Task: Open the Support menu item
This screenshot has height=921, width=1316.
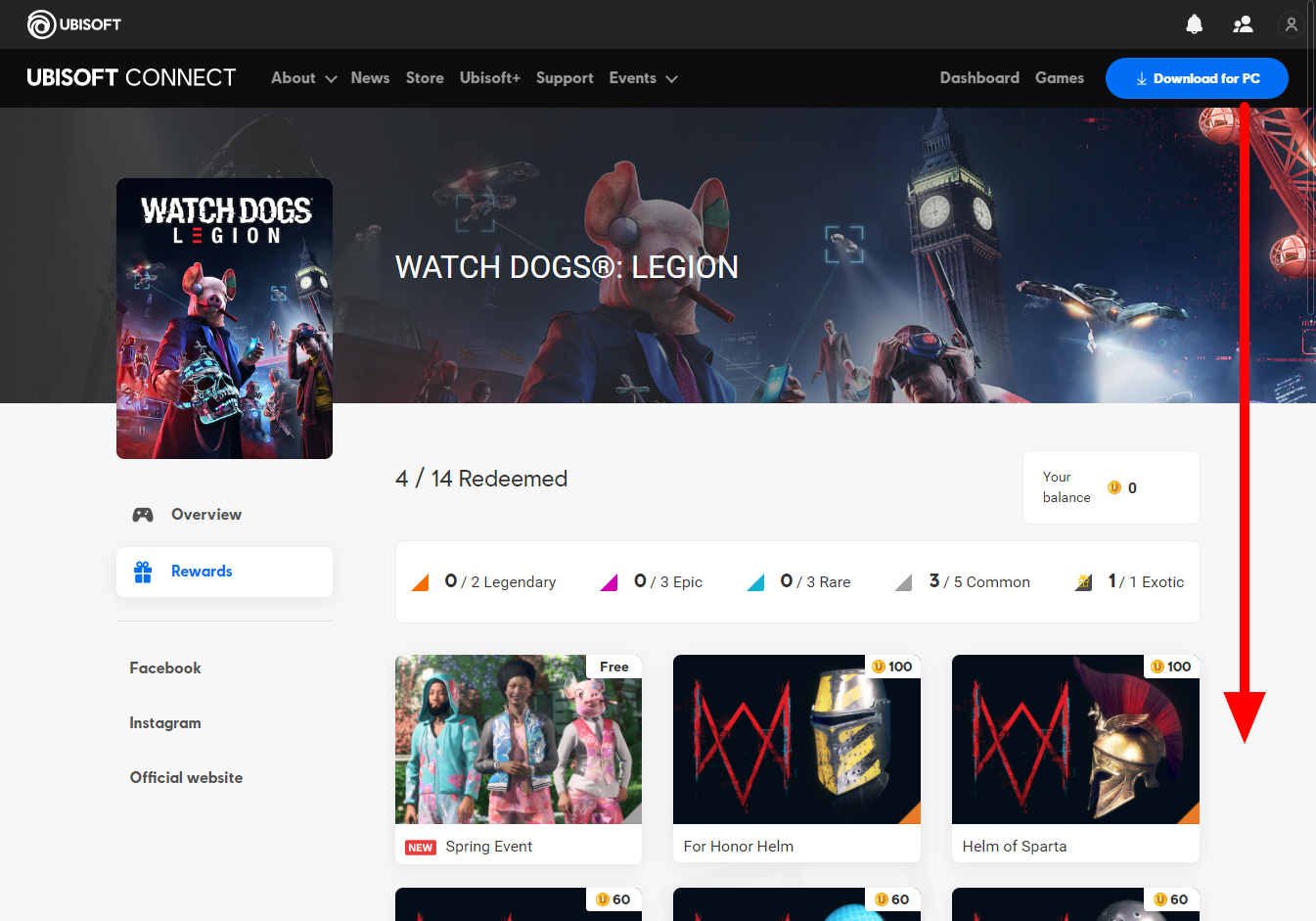Action: (x=565, y=78)
